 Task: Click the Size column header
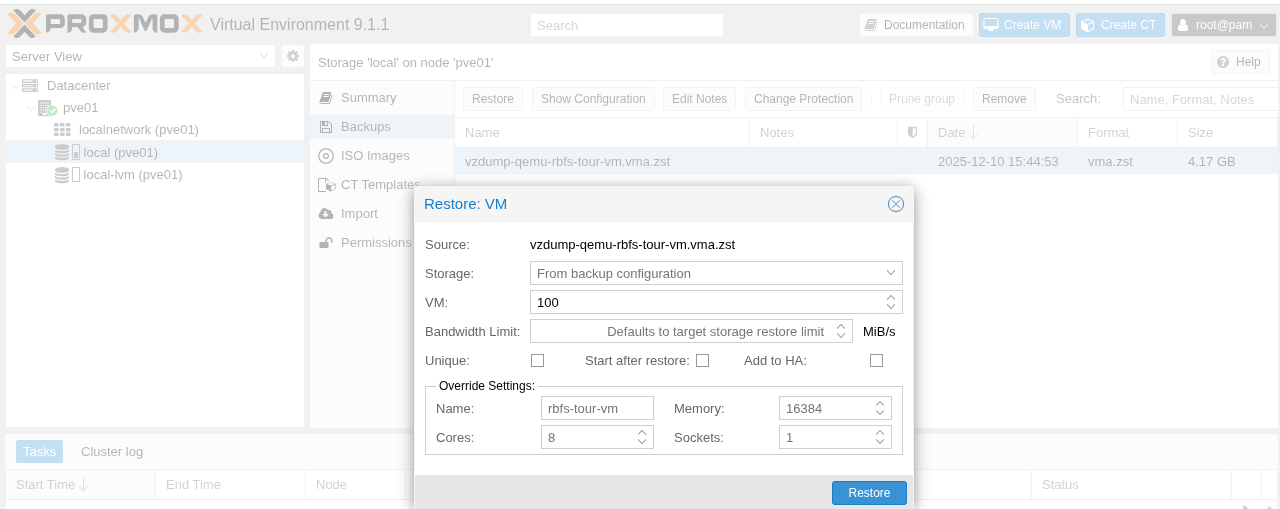coord(1227,132)
